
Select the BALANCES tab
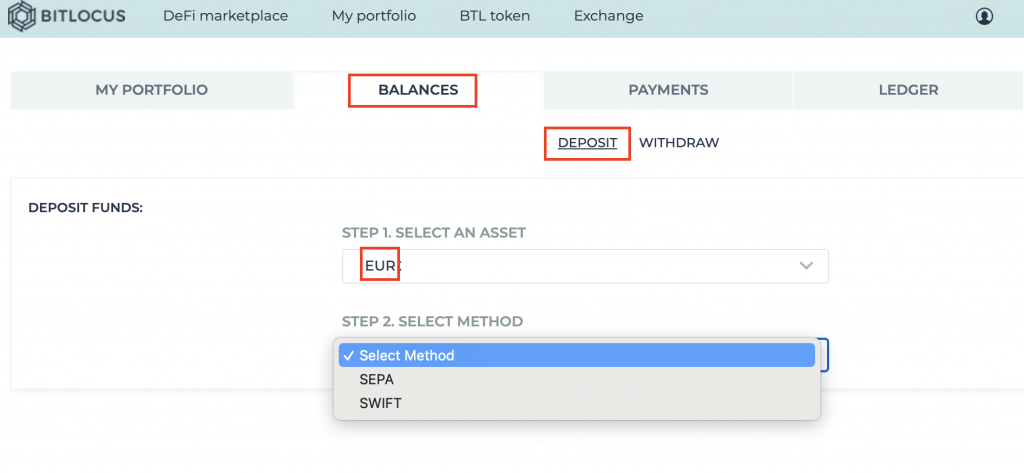click(418, 90)
